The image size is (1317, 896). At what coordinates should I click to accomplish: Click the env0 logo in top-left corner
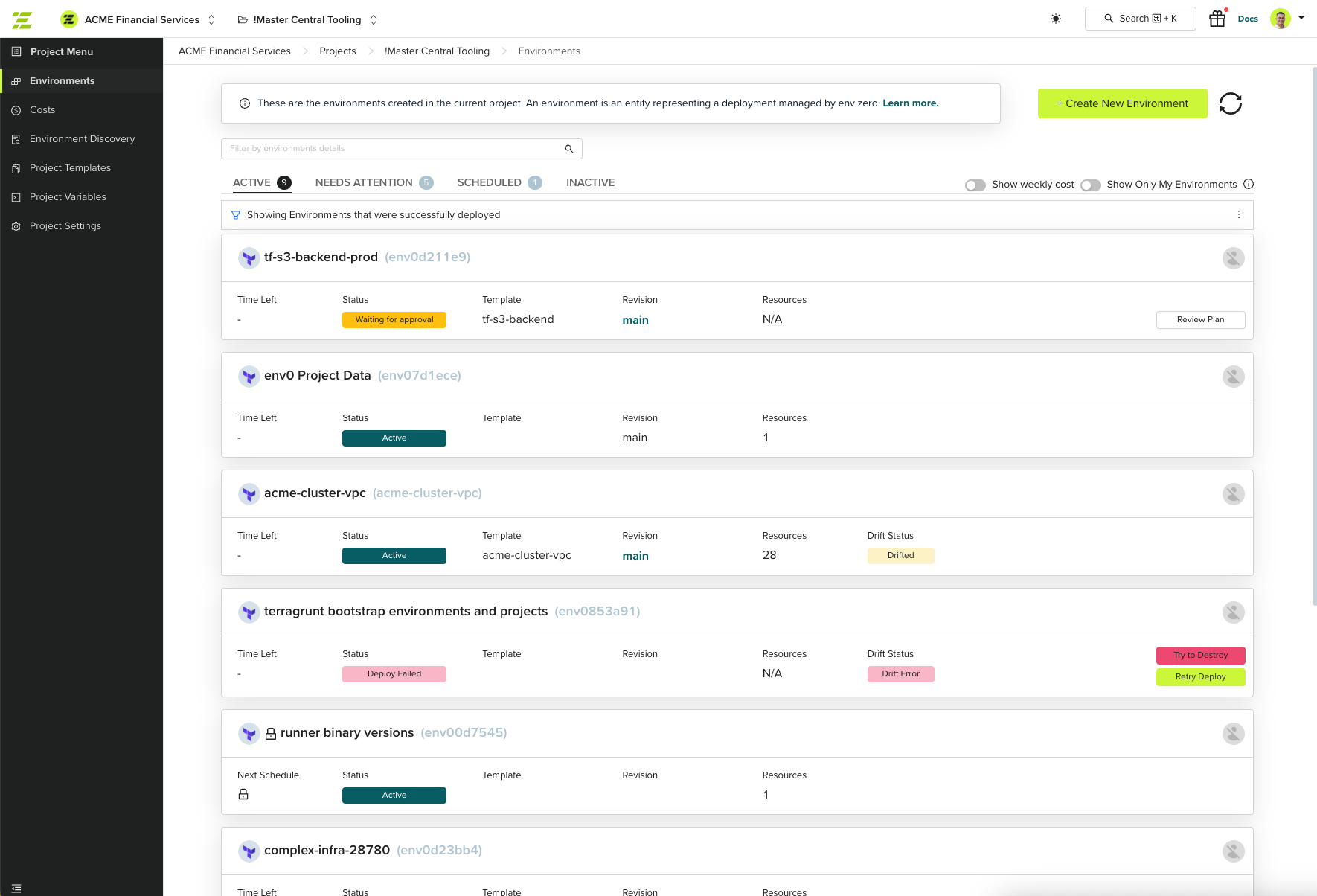coord(22,19)
